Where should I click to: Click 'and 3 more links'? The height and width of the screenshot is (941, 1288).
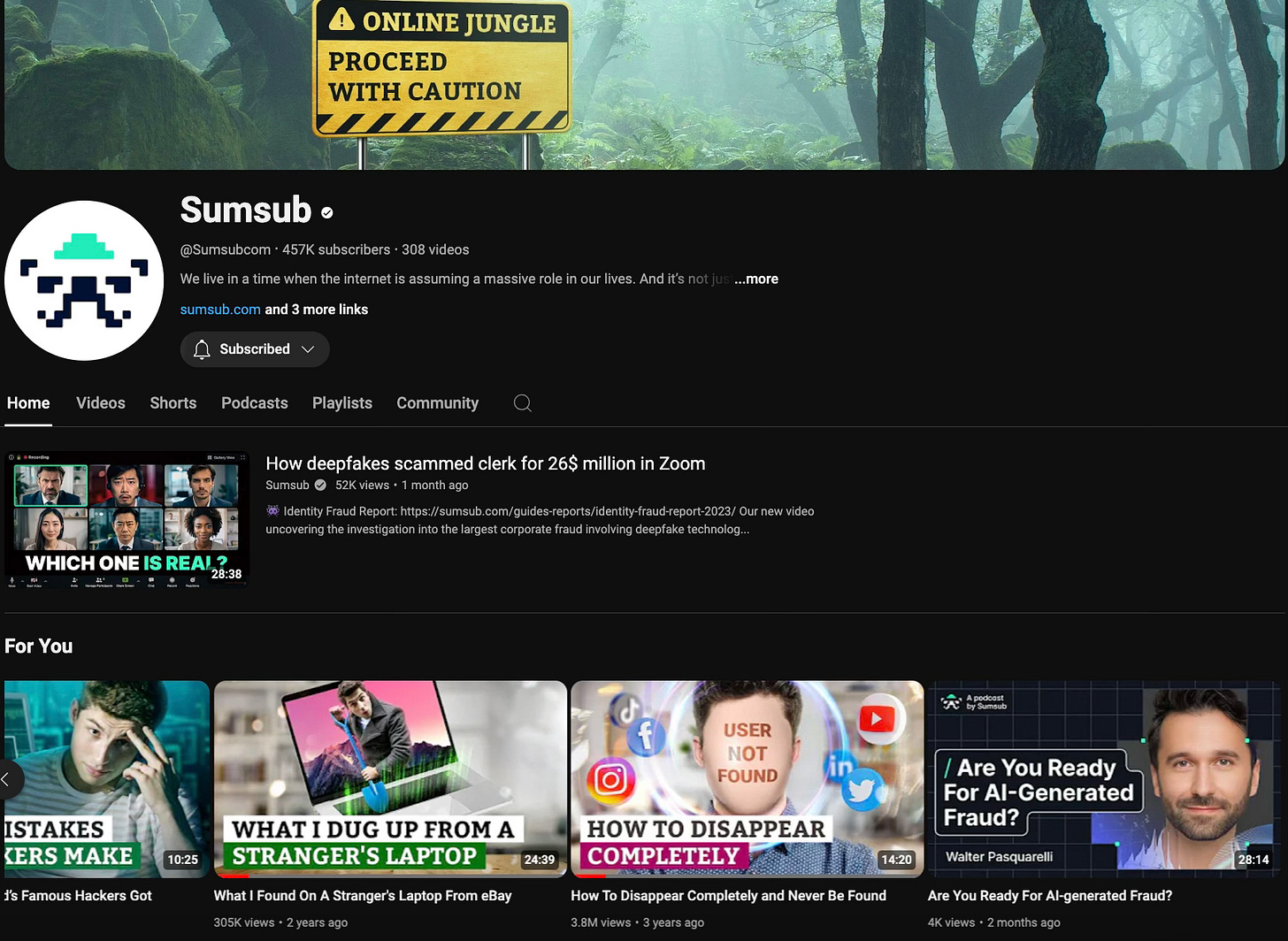coord(317,310)
